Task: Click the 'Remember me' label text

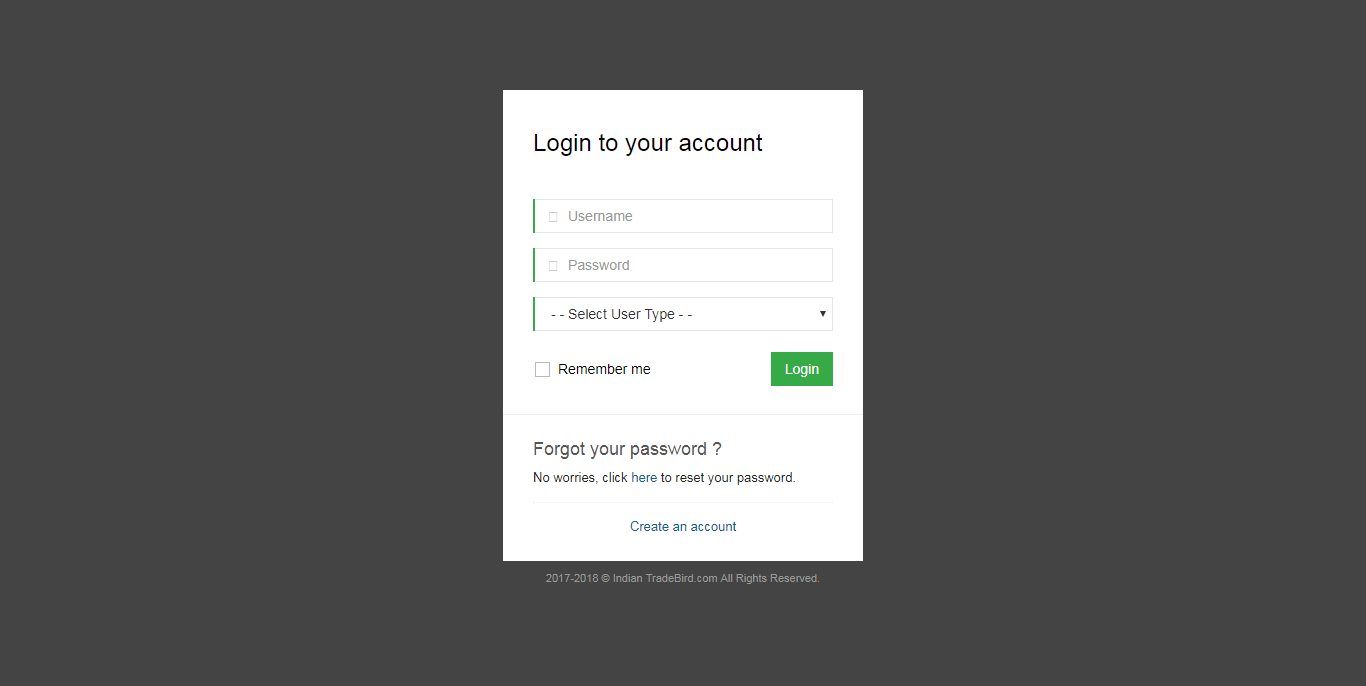Action: tap(604, 369)
